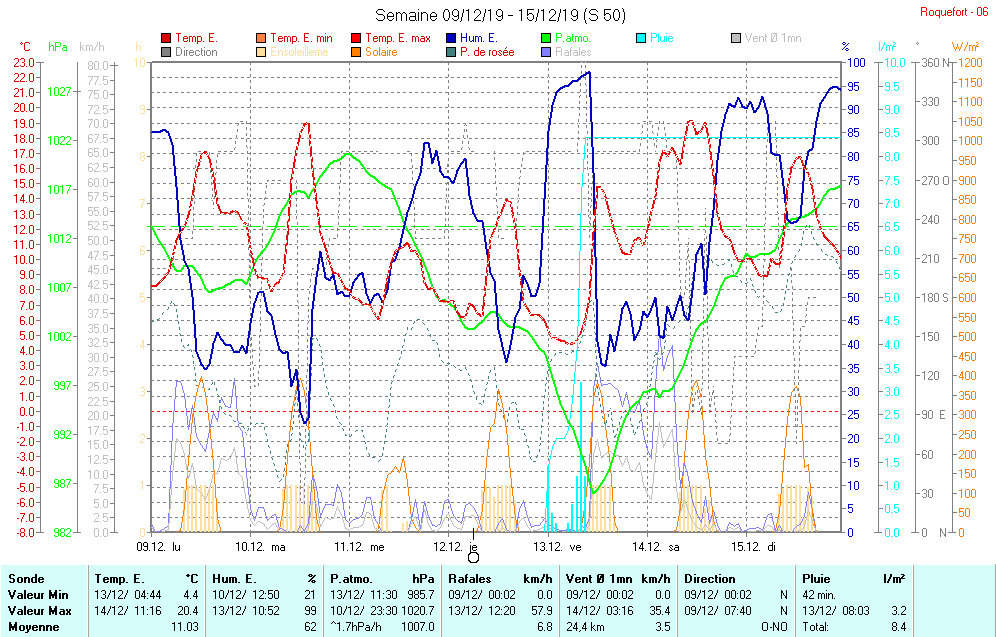Click the 14.12. sa date label
Screen dimensions: 996x637
coord(656,547)
